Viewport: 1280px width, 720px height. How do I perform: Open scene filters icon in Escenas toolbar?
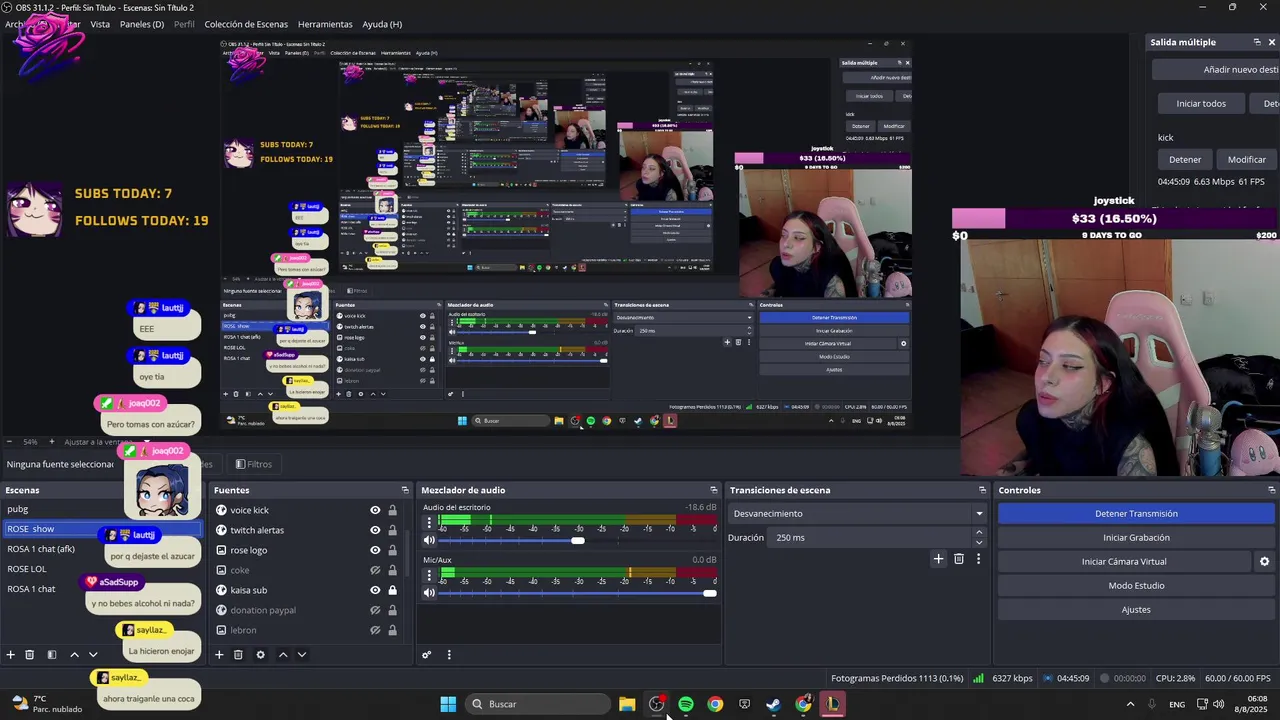click(52, 655)
